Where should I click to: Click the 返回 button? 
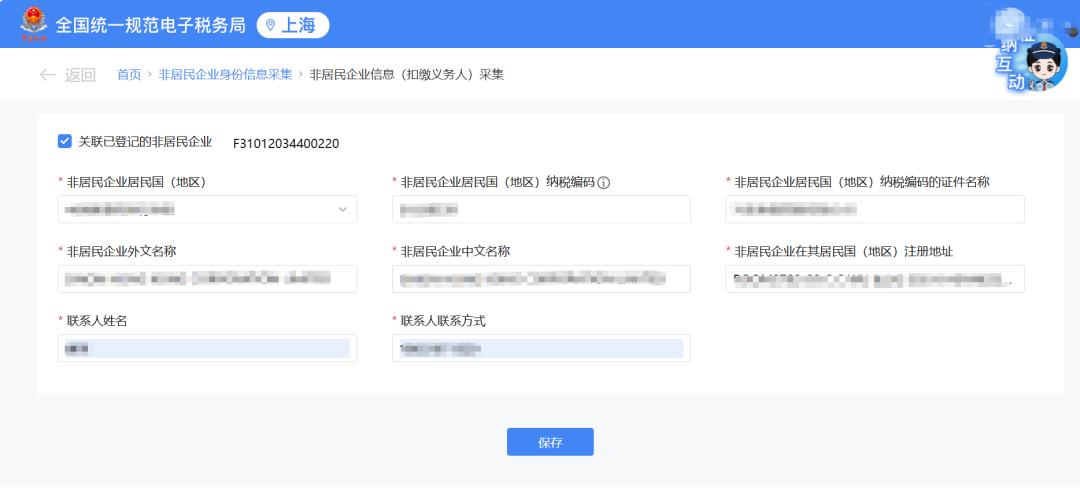pos(80,75)
